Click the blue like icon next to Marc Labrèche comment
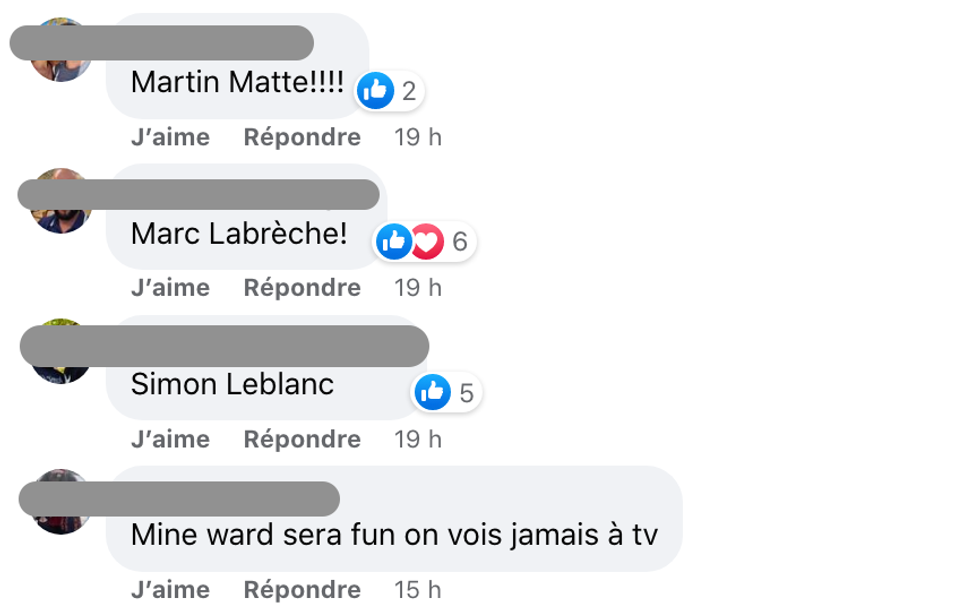This screenshot has height=613, width=980. (394, 241)
